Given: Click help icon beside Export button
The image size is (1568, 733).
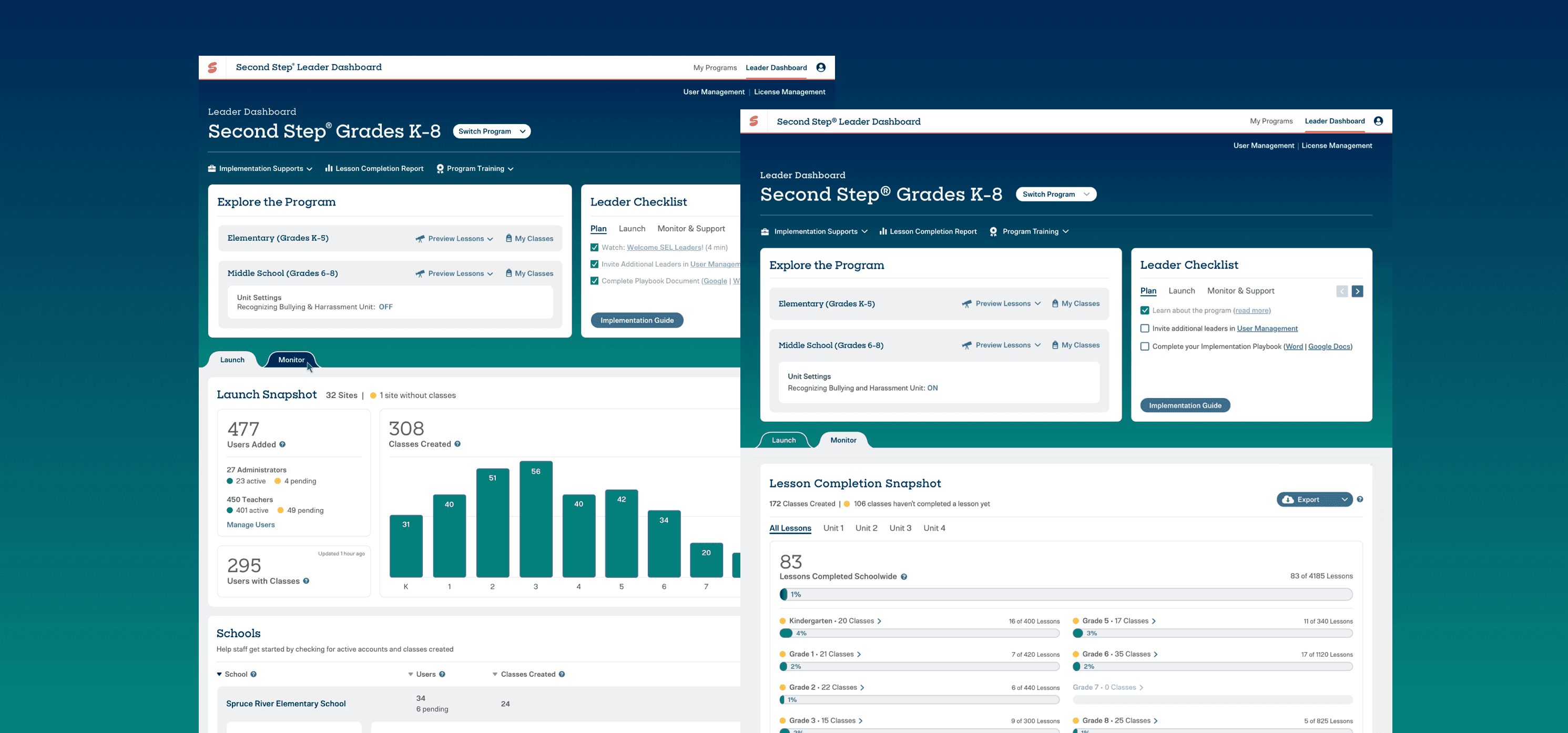Looking at the screenshot, I should pyautogui.click(x=1360, y=499).
